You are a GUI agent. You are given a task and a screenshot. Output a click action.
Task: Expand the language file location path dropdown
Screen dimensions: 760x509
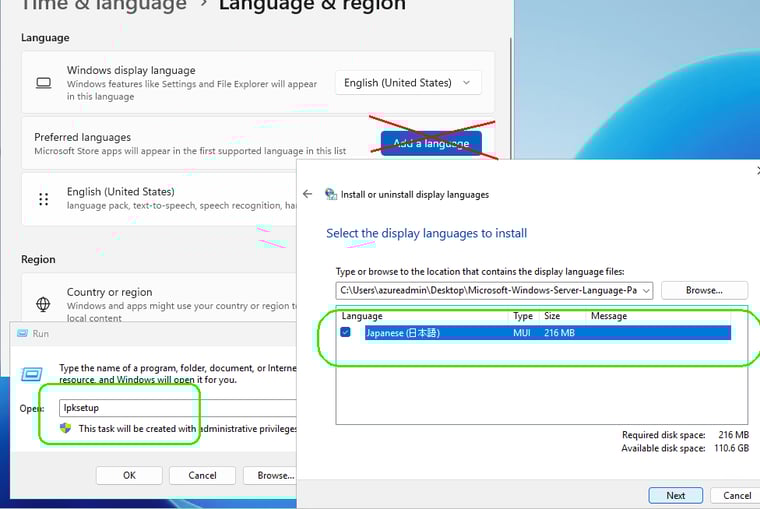click(646, 290)
